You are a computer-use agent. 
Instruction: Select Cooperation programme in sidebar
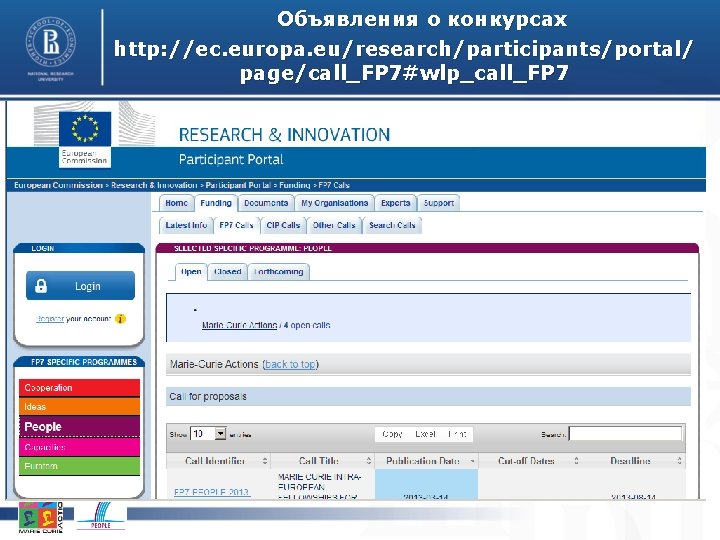coord(79,388)
